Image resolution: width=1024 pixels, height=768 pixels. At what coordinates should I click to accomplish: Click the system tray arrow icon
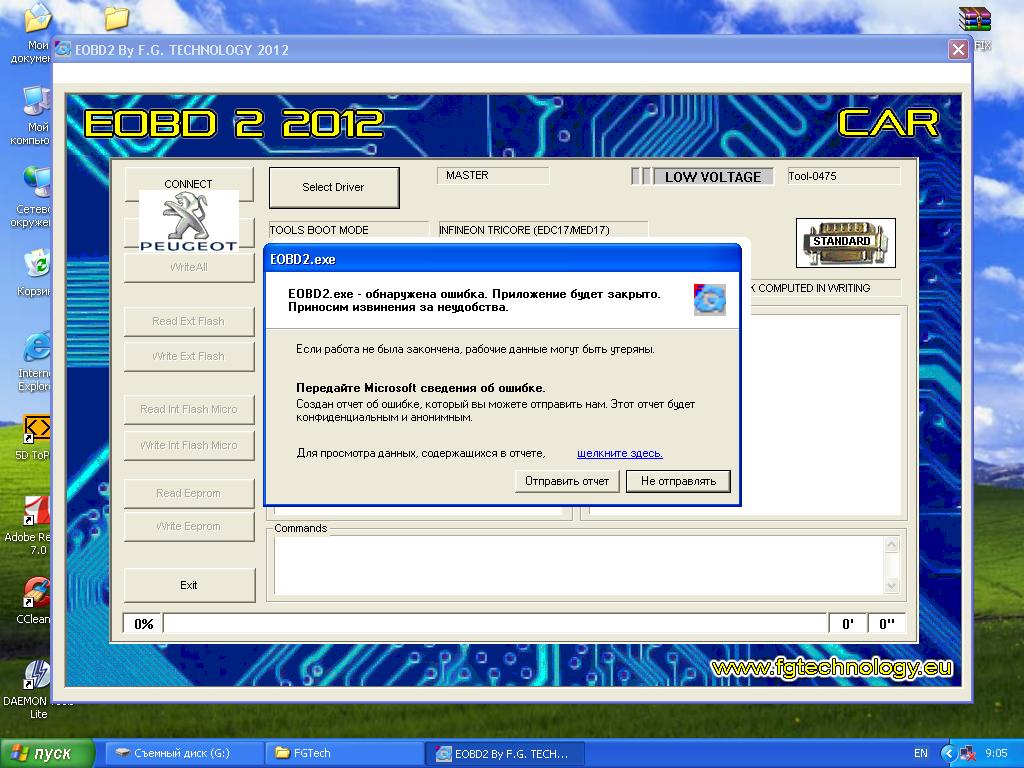point(948,753)
